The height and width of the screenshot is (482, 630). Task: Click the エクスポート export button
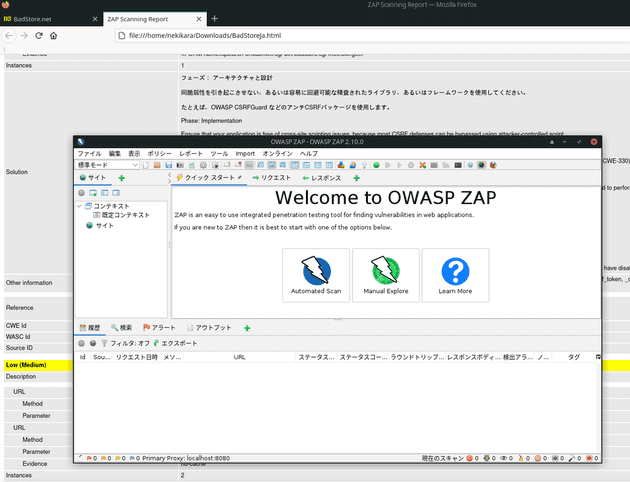tap(175, 343)
